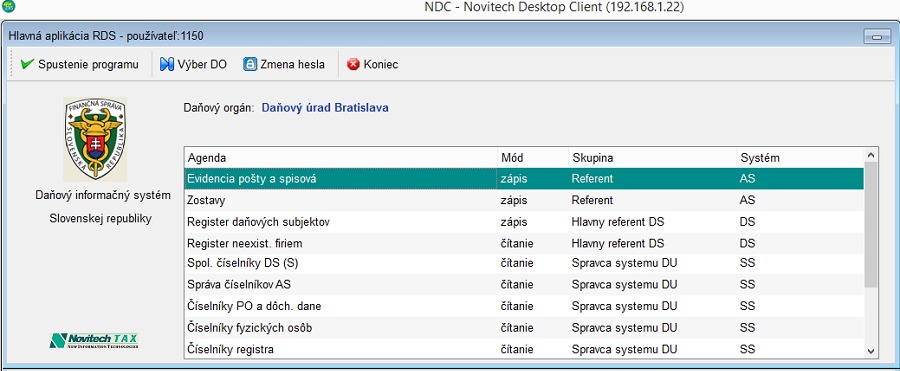Click the blue Výber DO icon
Viewport: 900px width, 371px height.
point(167,64)
